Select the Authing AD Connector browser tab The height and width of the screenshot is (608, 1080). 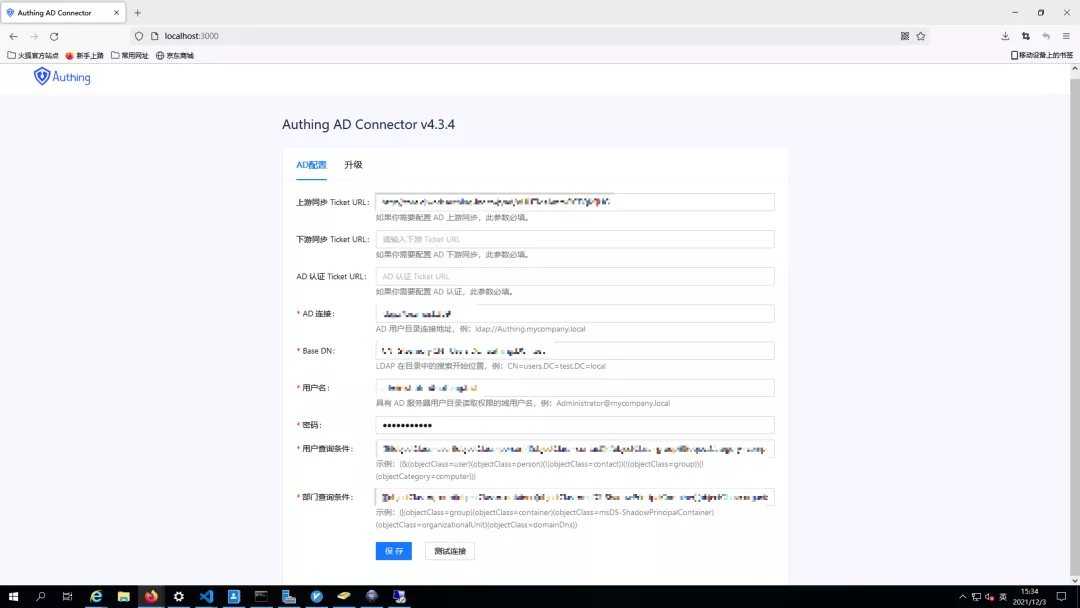click(63, 12)
